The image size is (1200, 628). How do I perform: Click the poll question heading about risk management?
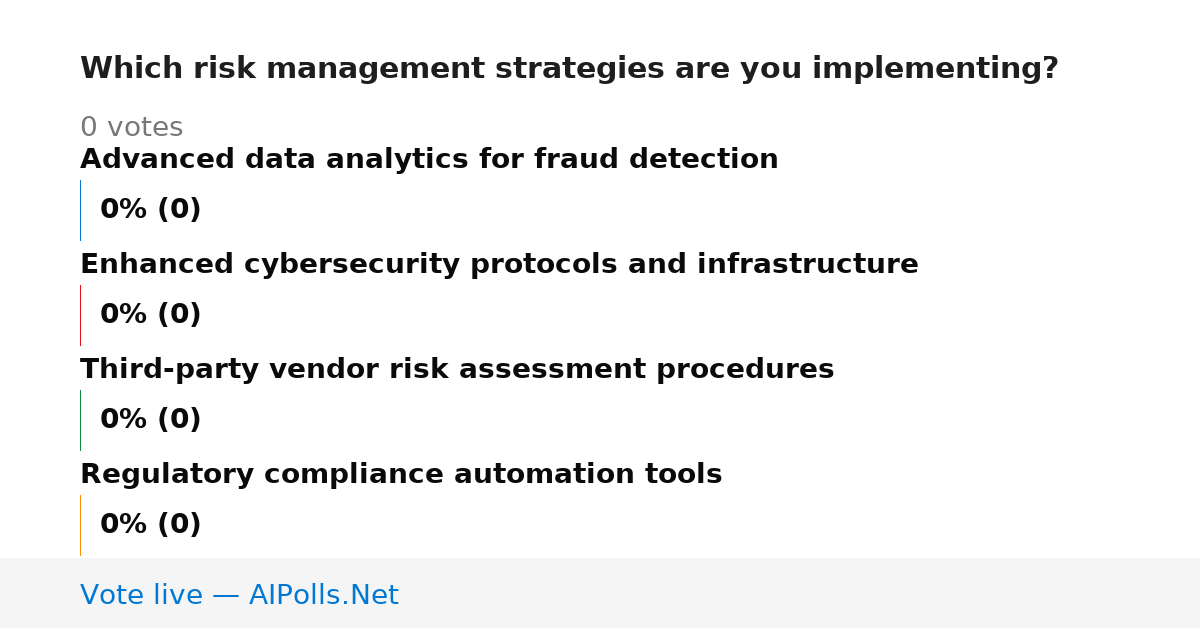coord(569,69)
